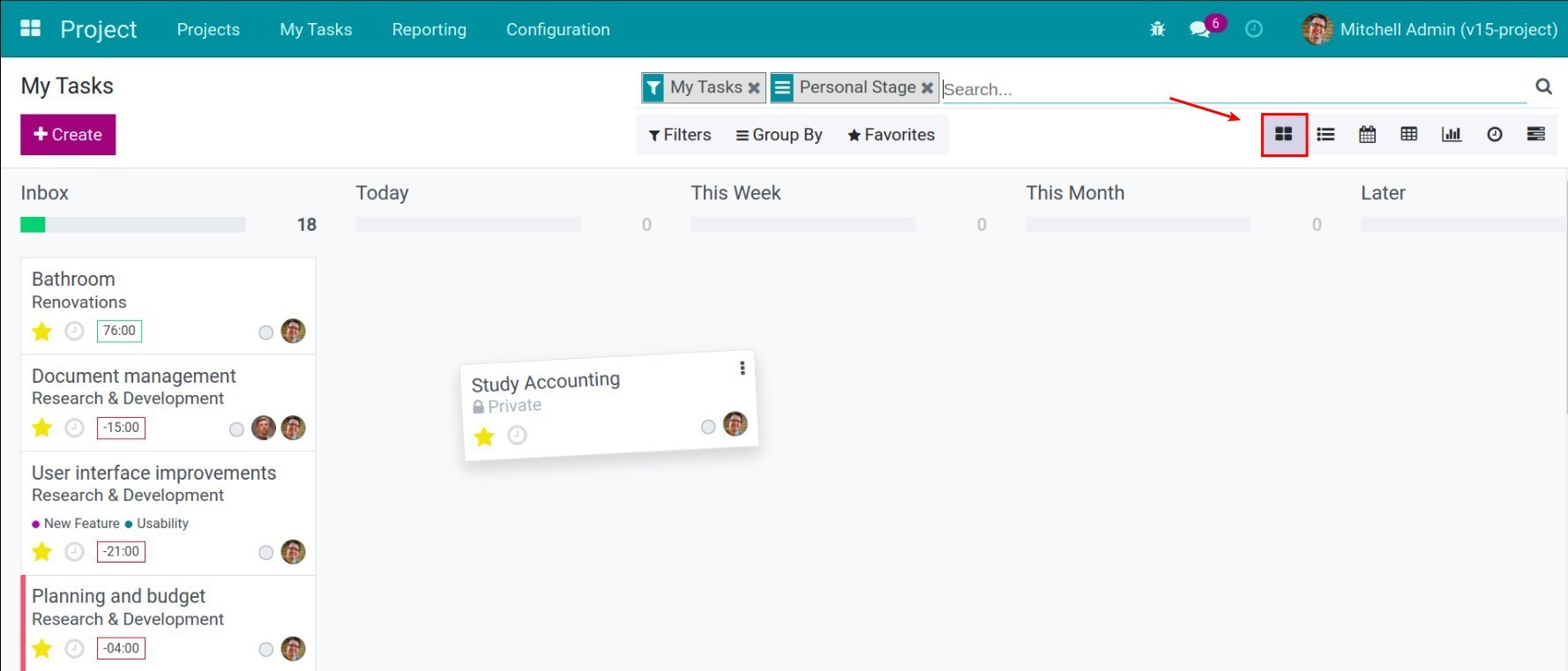Screen dimensions: 1568x671
Task: Switch to Activity view
Action: [x=1495, y=134]
